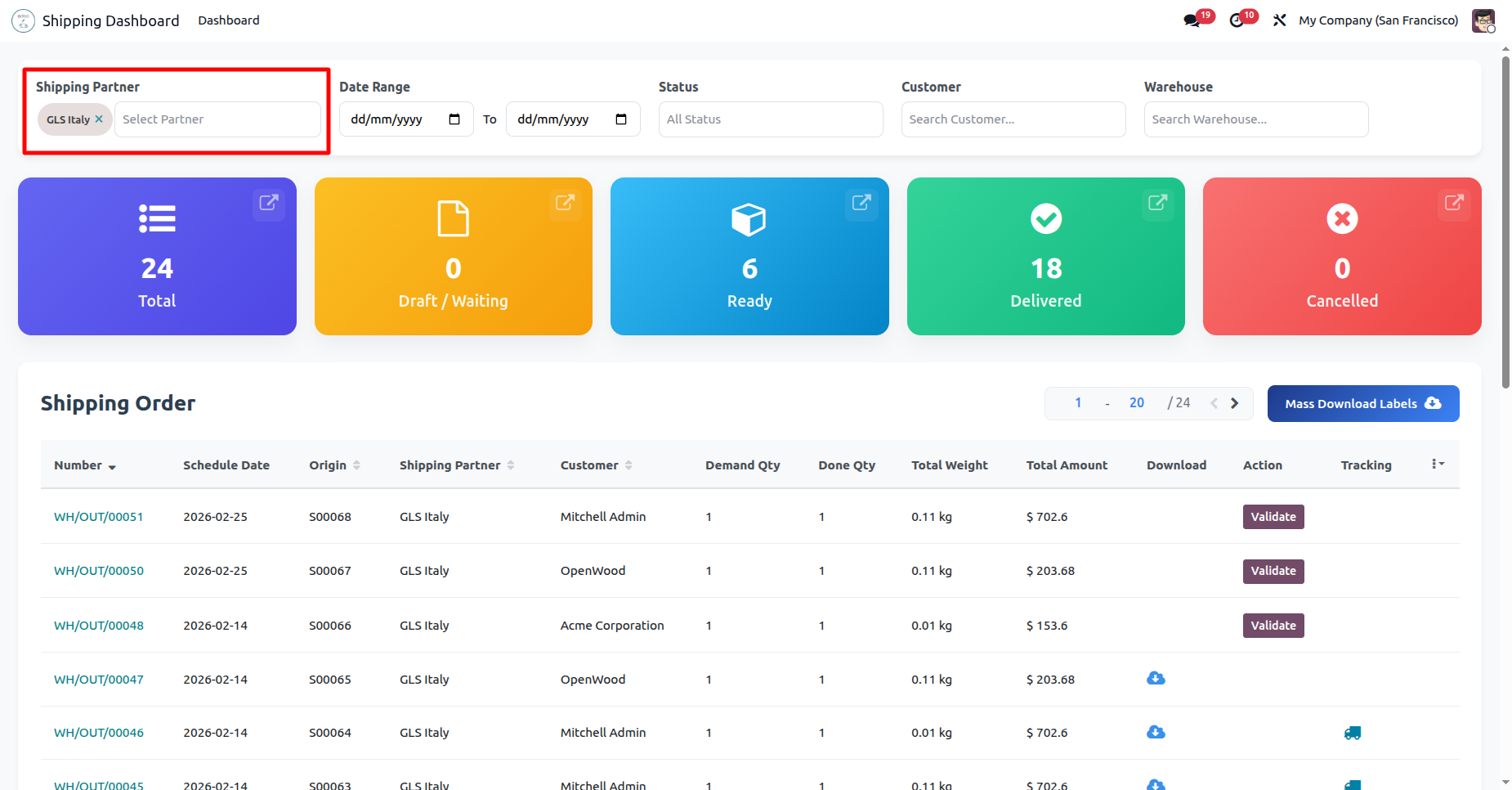Click the debug tools wrench icon

[1280, 20]
